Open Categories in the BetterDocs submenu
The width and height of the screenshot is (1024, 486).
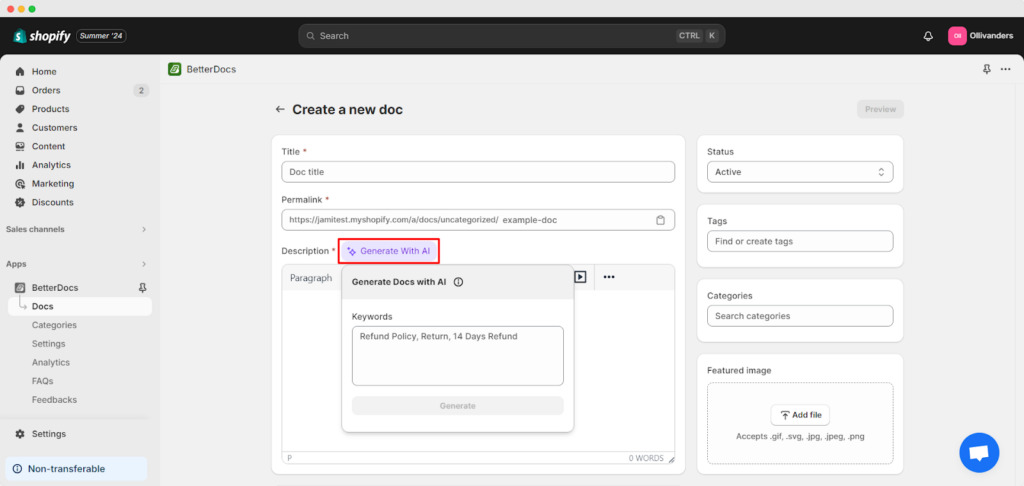[x=54, y=325]
